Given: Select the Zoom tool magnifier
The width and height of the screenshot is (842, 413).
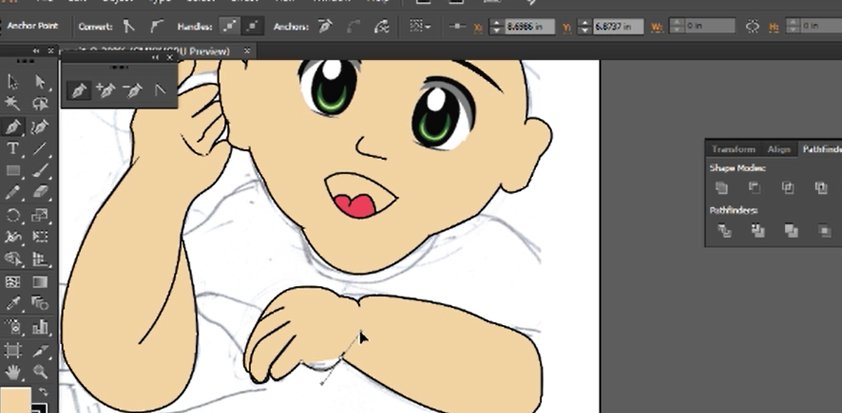Looking at the screenshot, I should coord(40,372).
